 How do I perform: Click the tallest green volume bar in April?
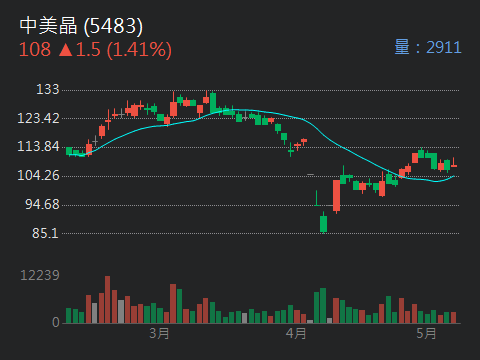[323, 305]
